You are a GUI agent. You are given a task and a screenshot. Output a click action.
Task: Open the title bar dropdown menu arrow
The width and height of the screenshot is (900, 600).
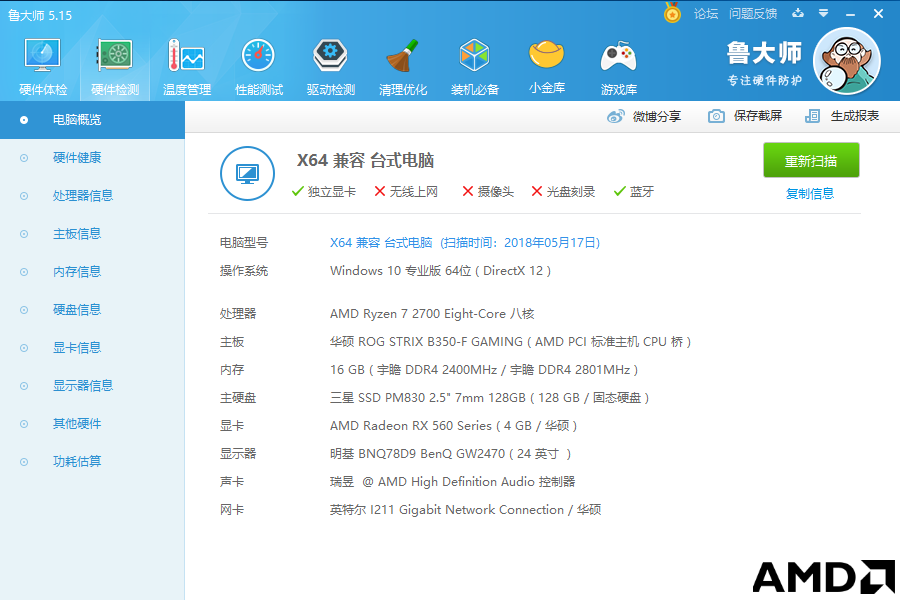click(x=824, y=13)
